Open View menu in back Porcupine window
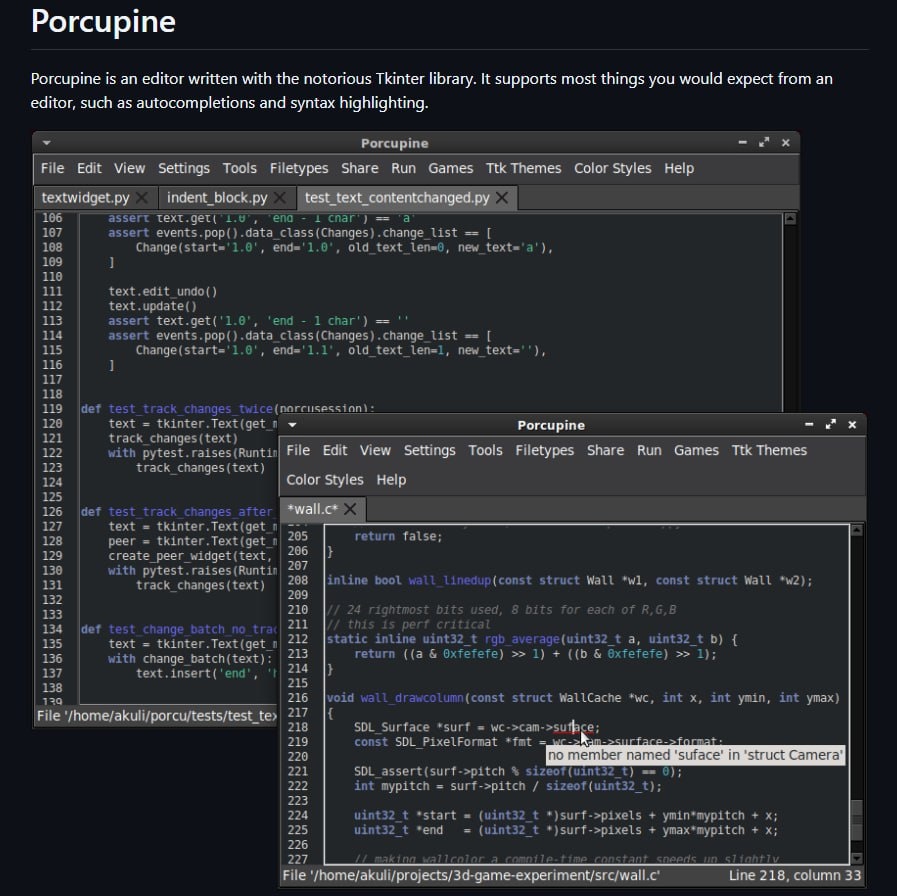 point(129,168)
